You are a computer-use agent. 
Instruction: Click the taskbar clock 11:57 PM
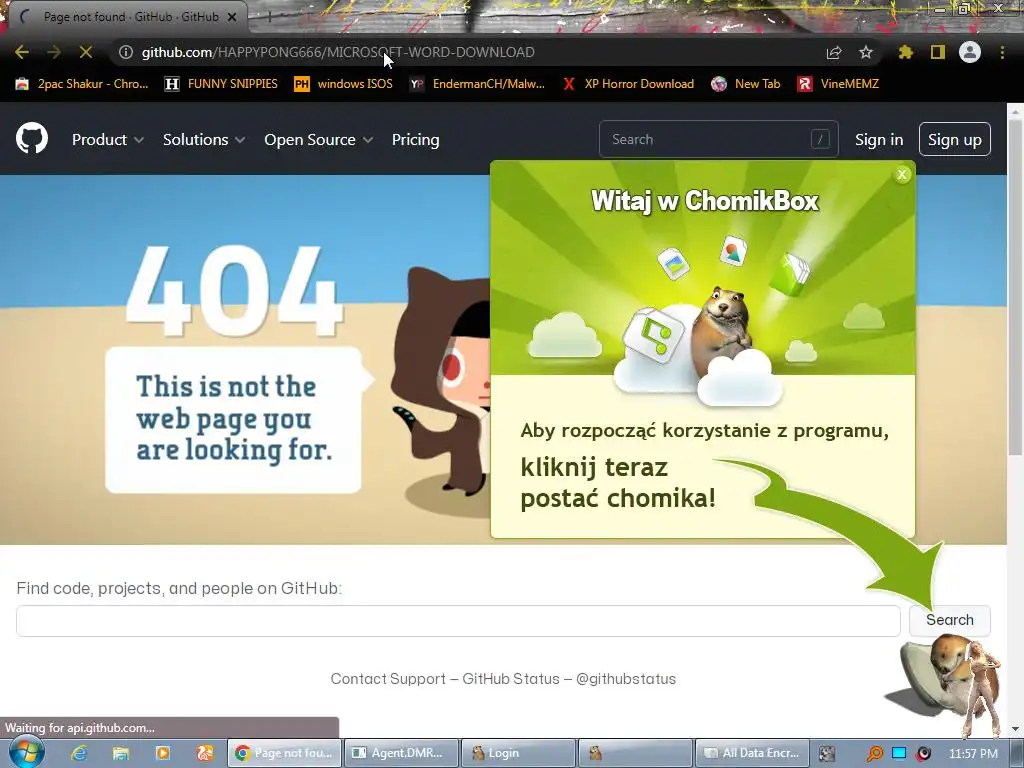click(x=973, y=754)
